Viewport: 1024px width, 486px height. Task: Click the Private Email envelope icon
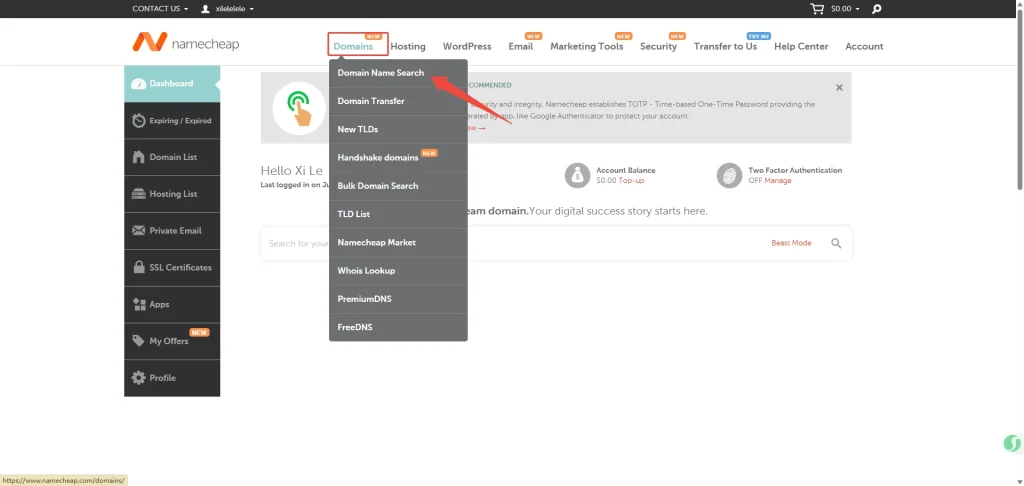tap(138, 231)
